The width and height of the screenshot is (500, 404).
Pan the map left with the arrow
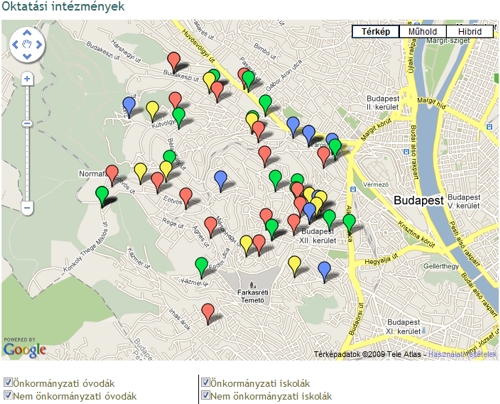15,44
